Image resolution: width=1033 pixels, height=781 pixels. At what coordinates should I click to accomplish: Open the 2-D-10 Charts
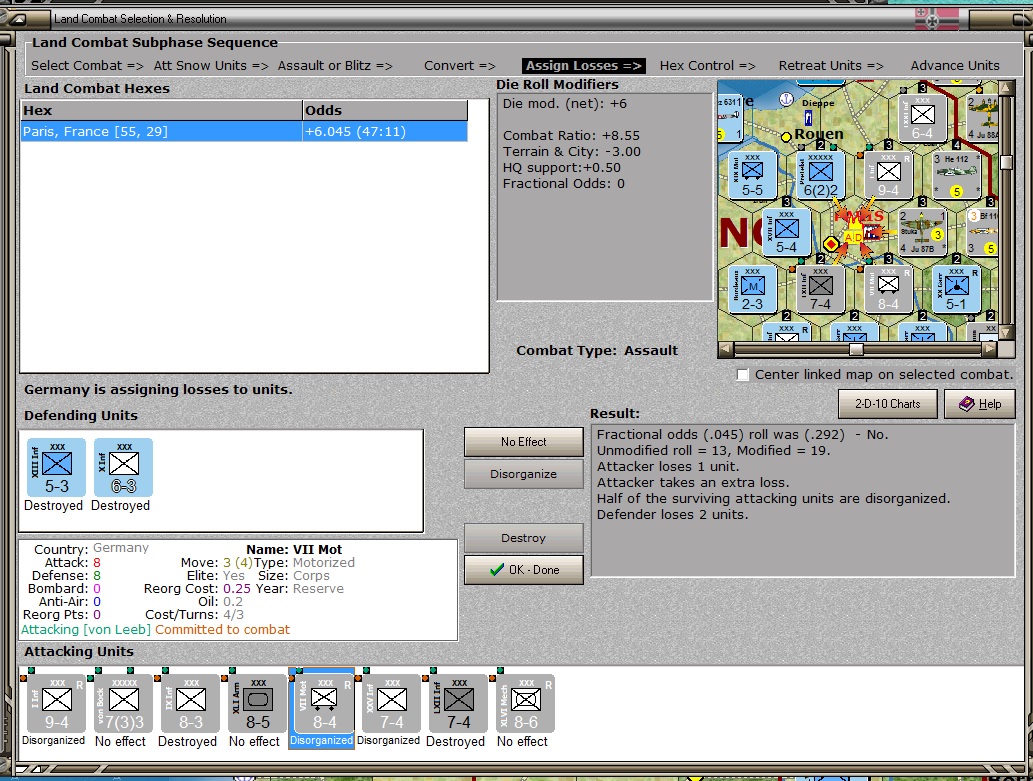pos(887,404)
